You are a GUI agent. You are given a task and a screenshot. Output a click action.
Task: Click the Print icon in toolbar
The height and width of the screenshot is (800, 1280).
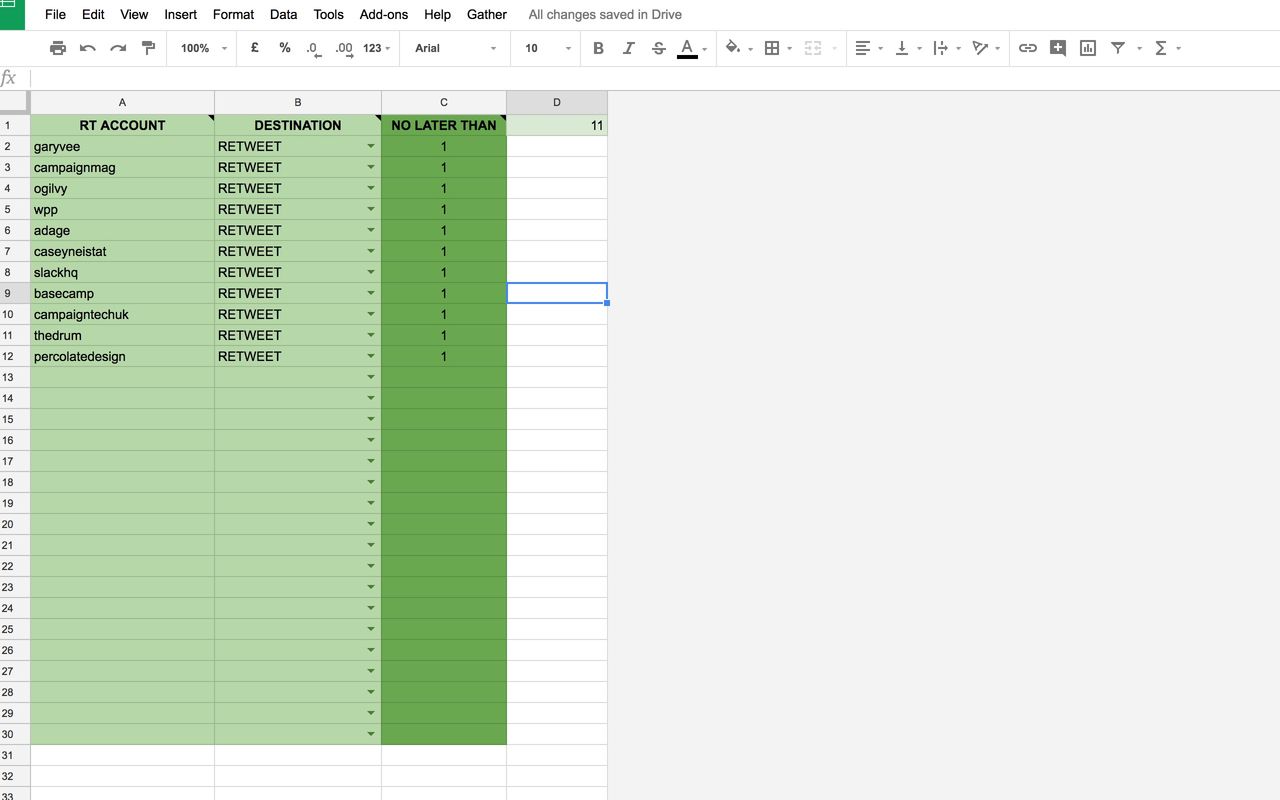pyautogui.click(x=58, y=48)
